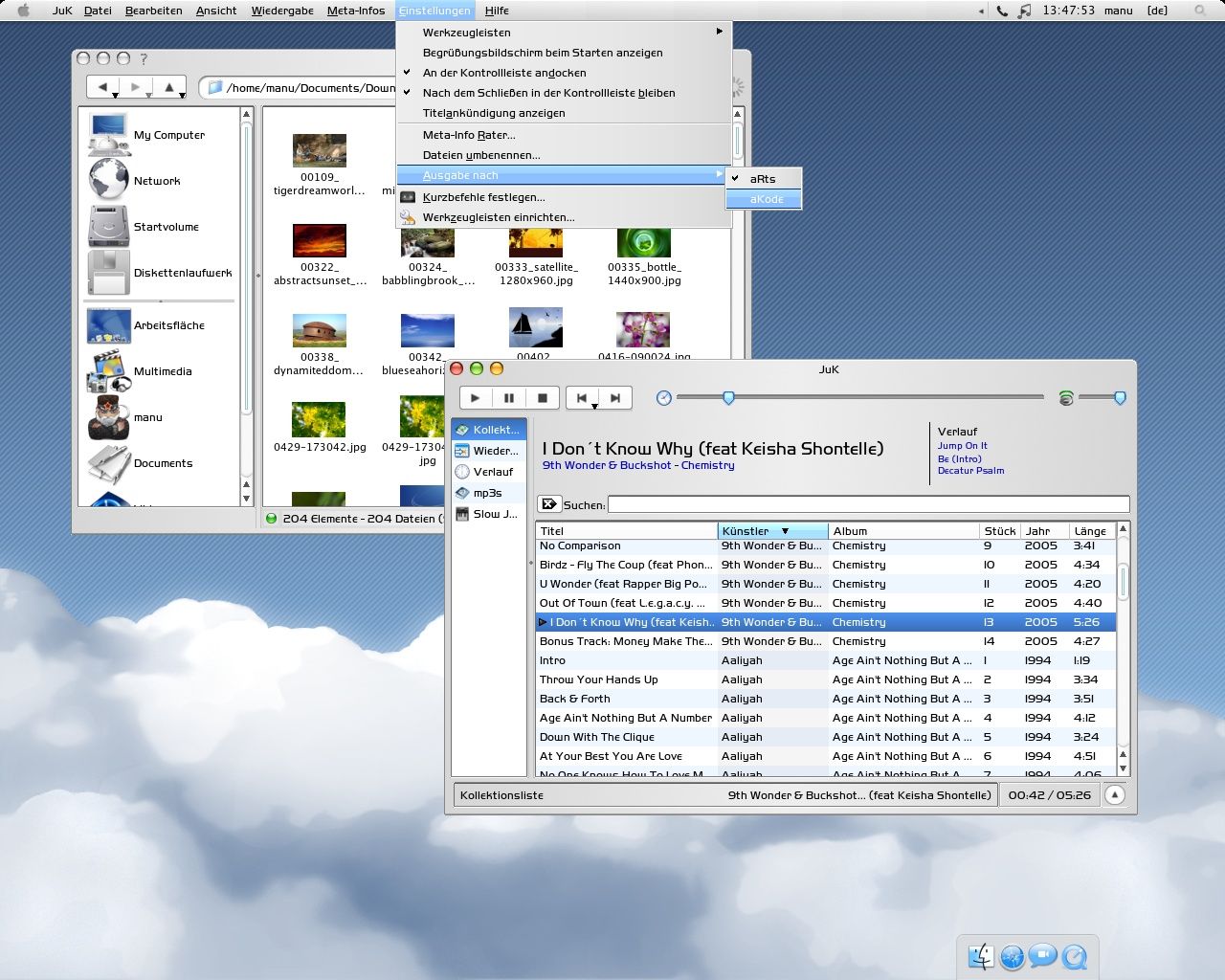Choose Meta-Info Rater... menu entry
The image size is (1225, 980).
564,135
